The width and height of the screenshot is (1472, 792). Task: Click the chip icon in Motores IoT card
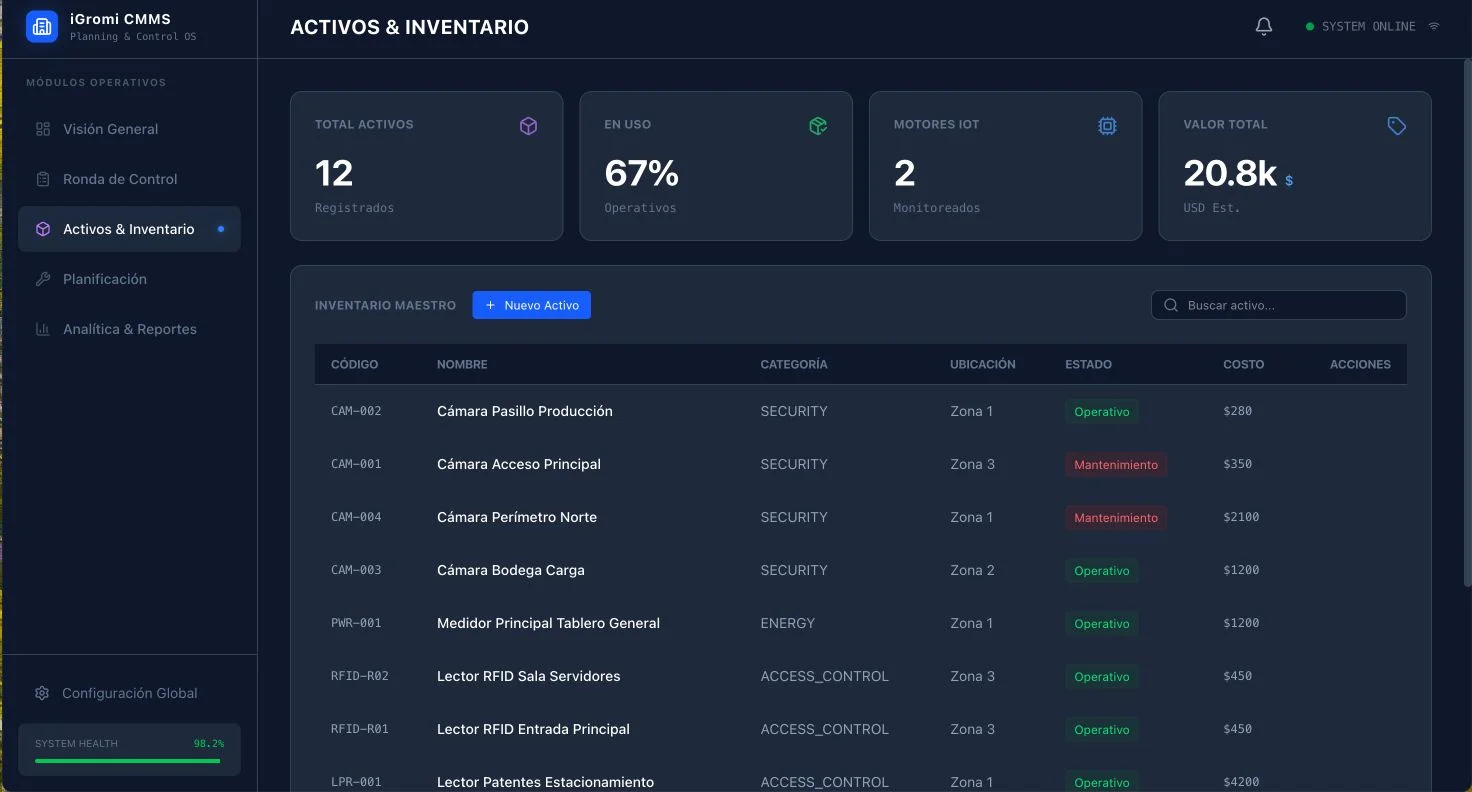coord(1107,126)
